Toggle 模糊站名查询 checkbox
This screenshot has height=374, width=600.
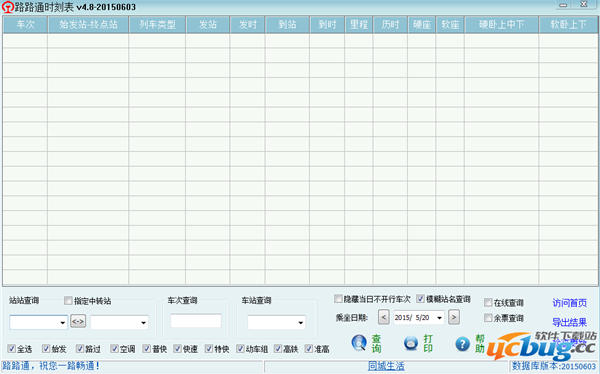(421, 299)
